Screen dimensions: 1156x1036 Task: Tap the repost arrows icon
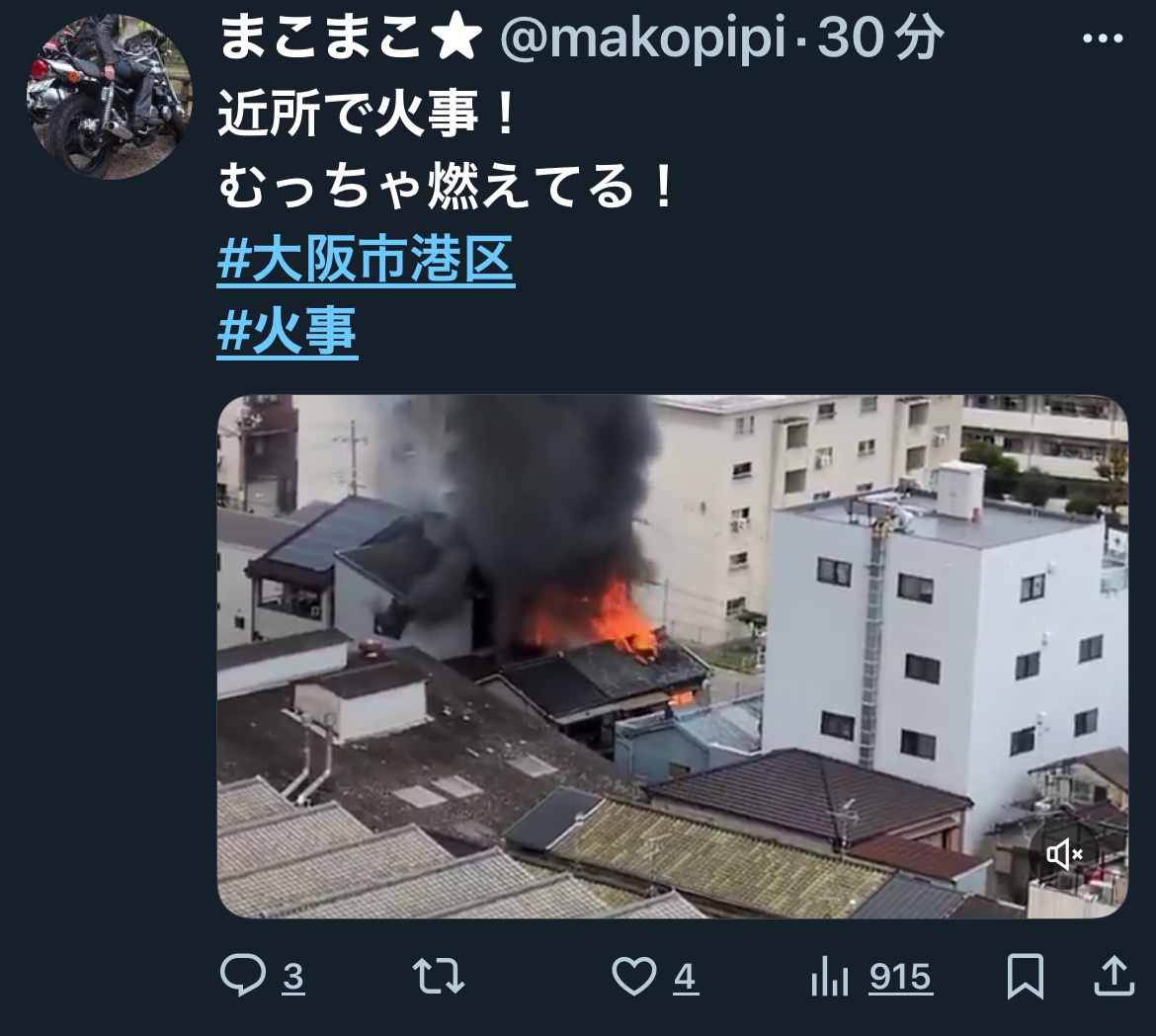tap(438, 977)
